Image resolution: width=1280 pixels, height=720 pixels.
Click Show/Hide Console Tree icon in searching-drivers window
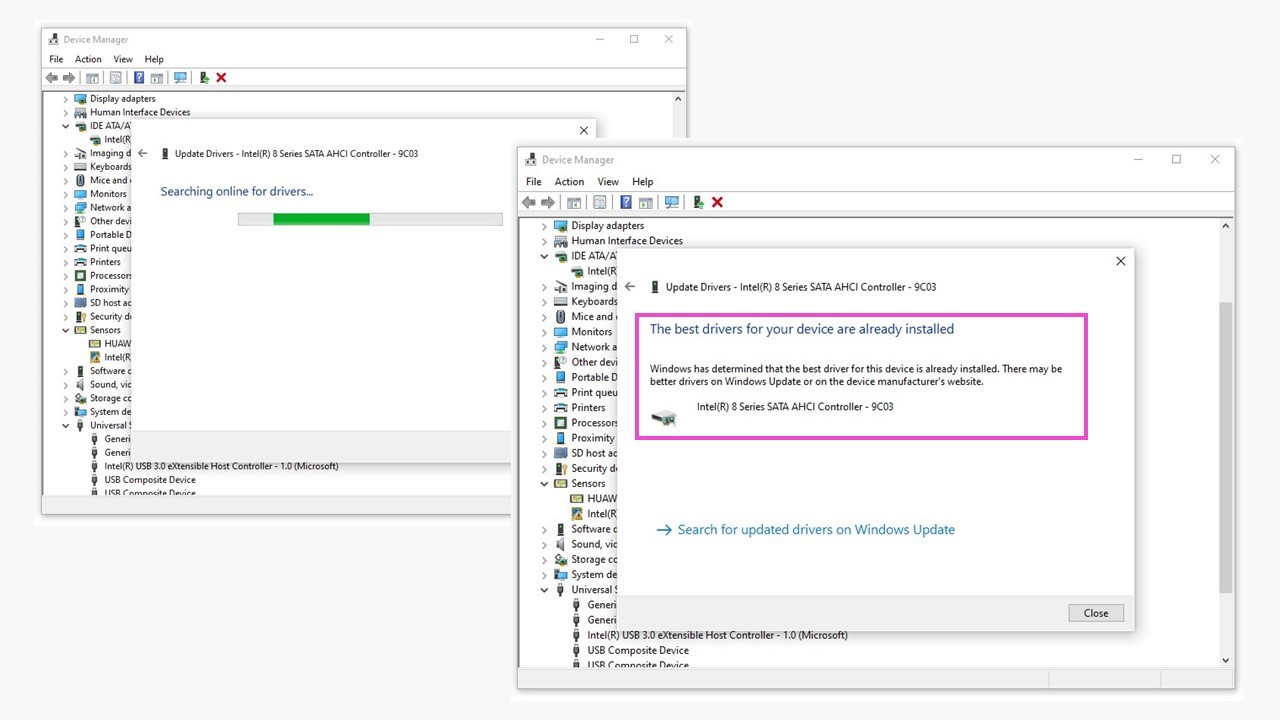[93, 78]
